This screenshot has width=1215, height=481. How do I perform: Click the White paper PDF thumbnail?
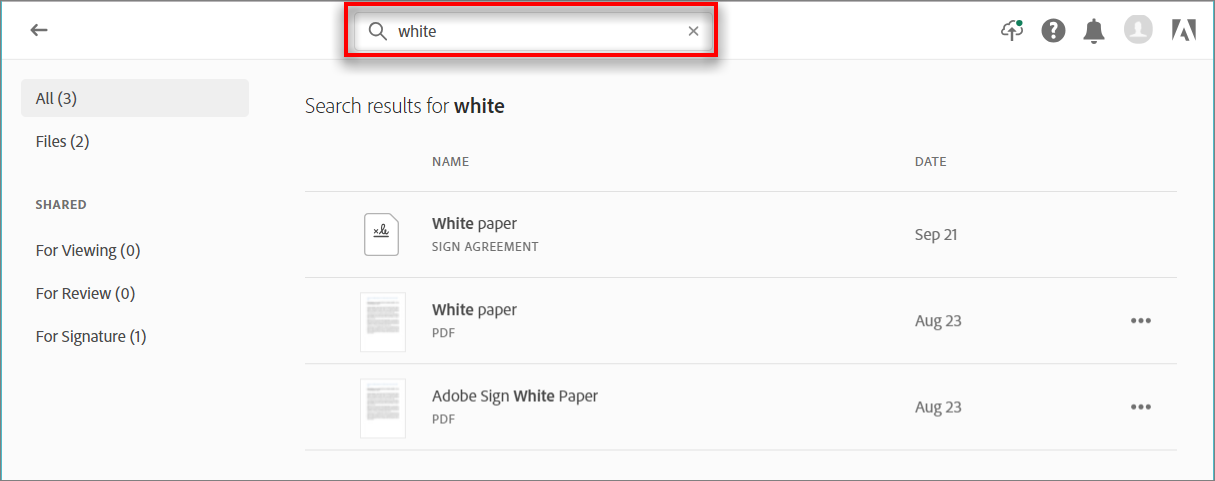click(382, 321)
